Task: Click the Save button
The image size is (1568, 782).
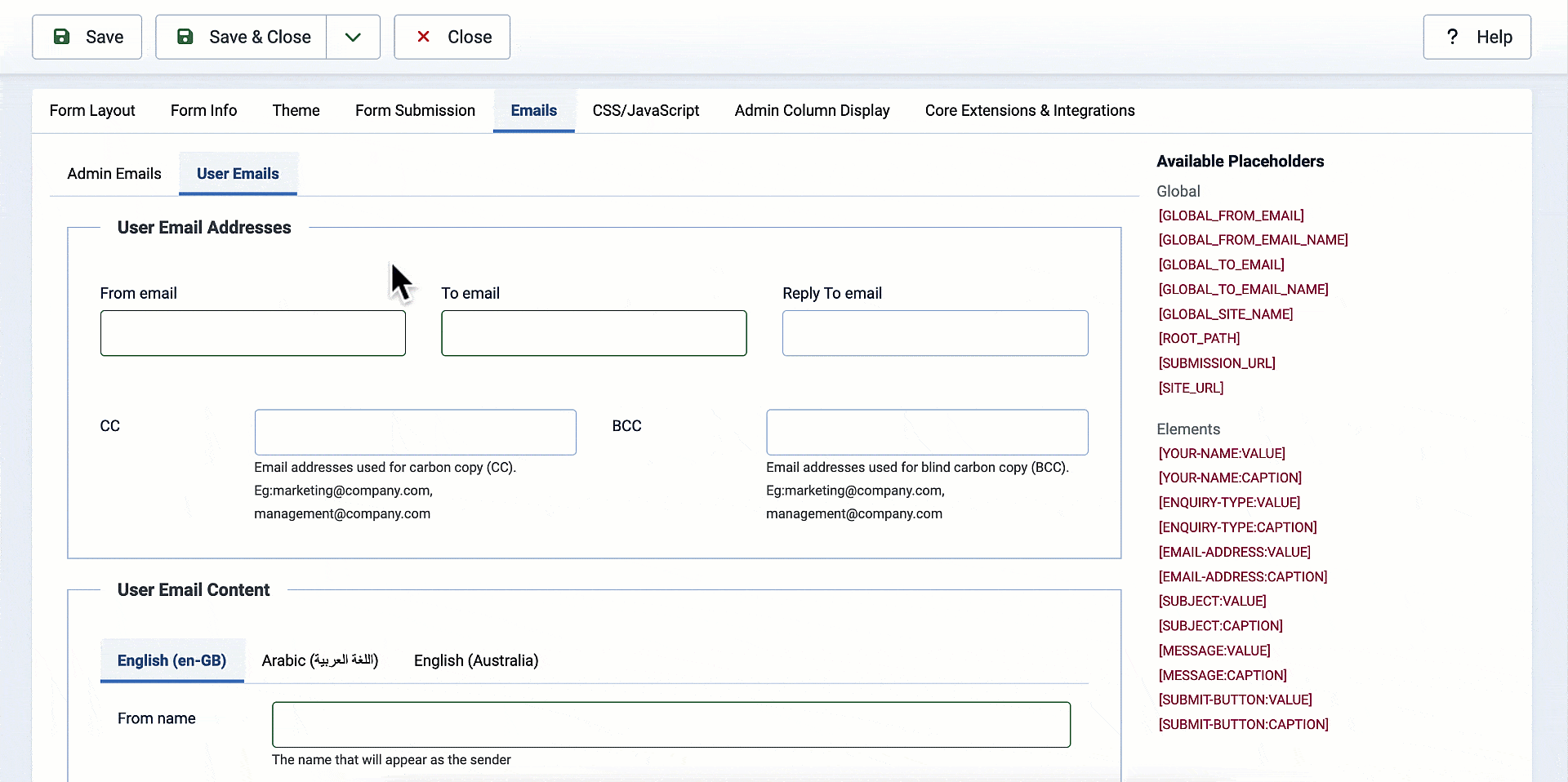Action: (x=87, y=37)
